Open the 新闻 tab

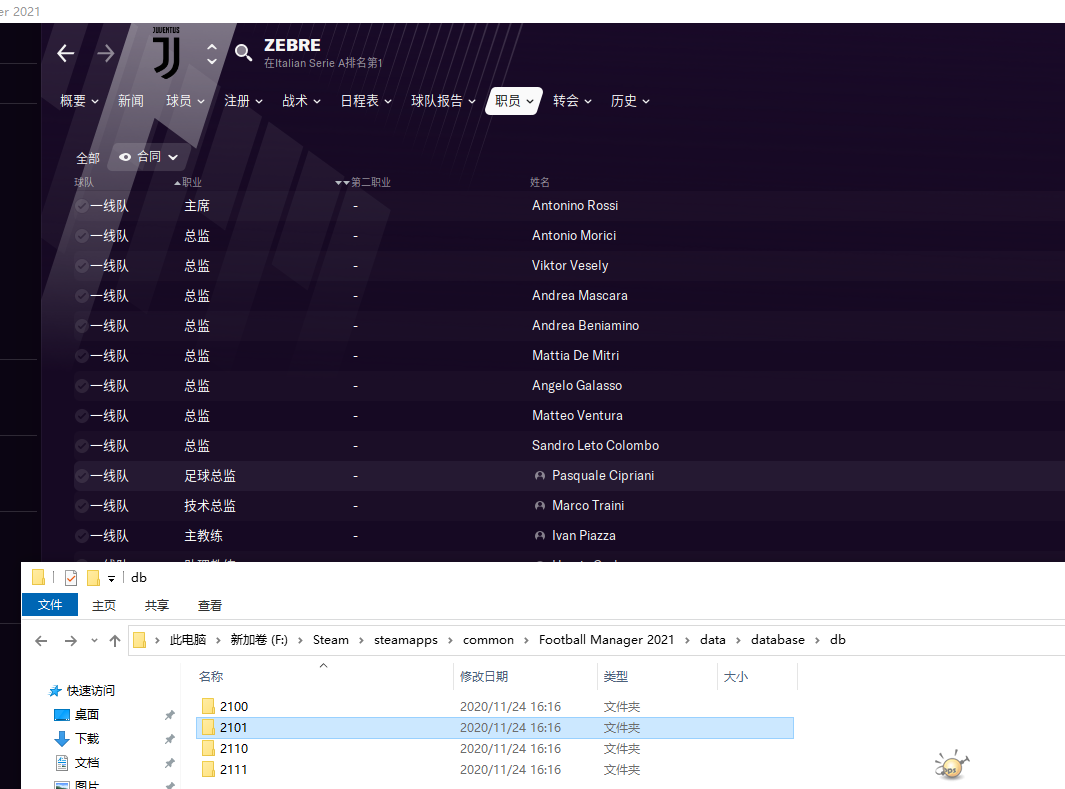coord(130,101)
